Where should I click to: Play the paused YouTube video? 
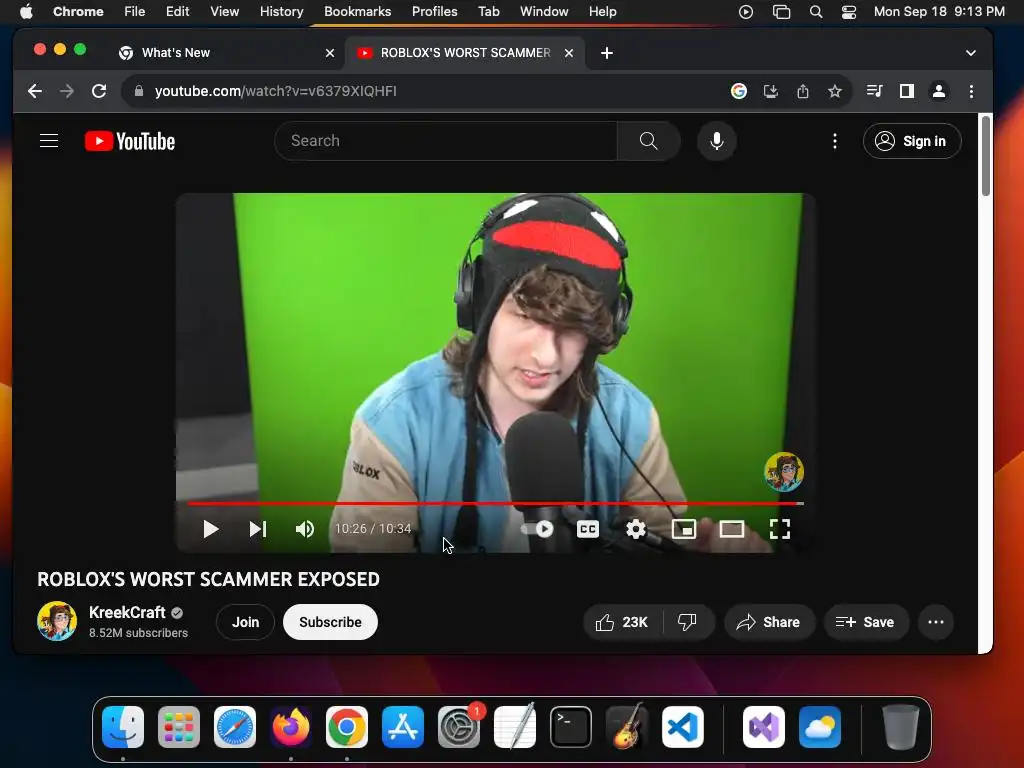210,529
